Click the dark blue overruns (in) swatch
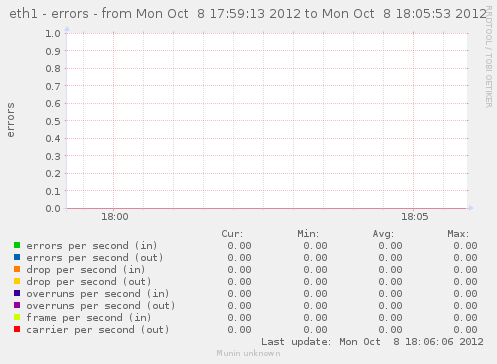The width and height of the screenshot is (497, 364). coord(17,293)
